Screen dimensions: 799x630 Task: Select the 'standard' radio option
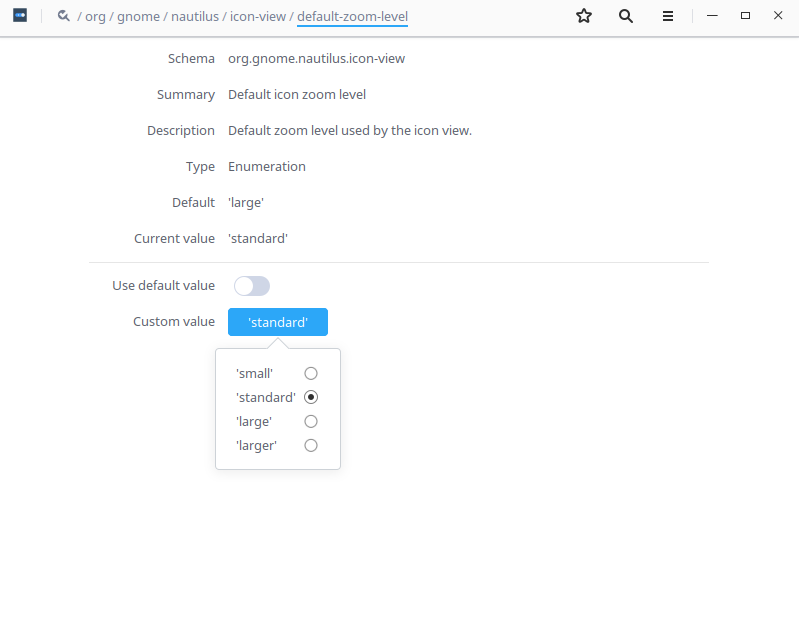311,397
